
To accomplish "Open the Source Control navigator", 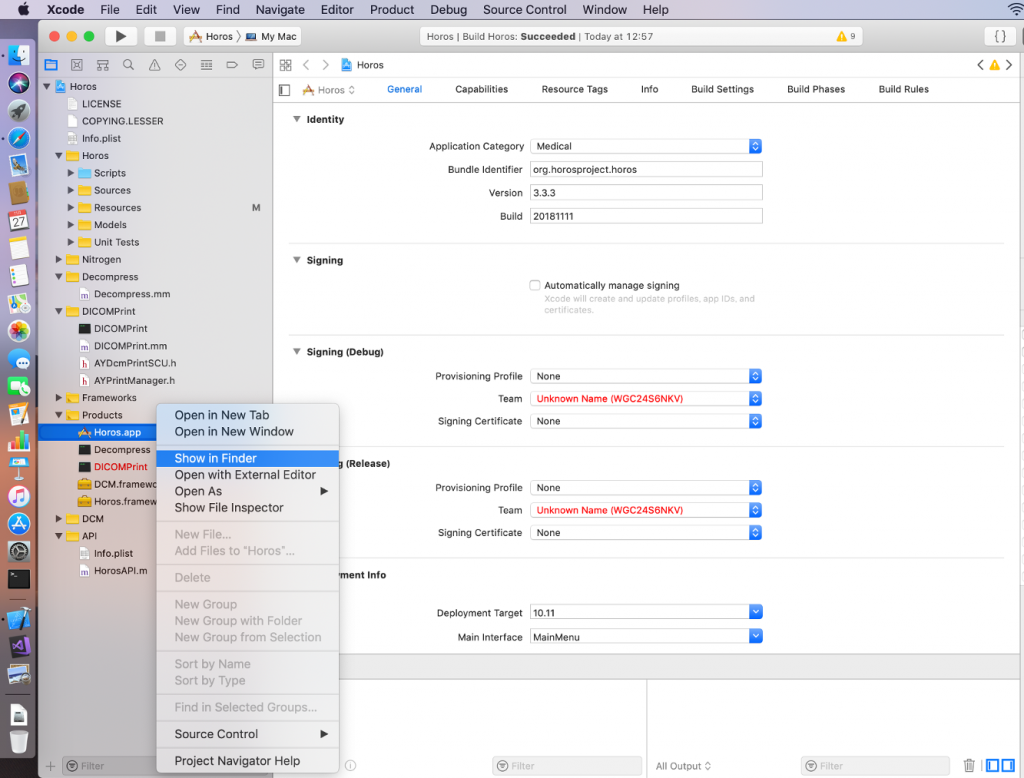I will pos(77,65).
